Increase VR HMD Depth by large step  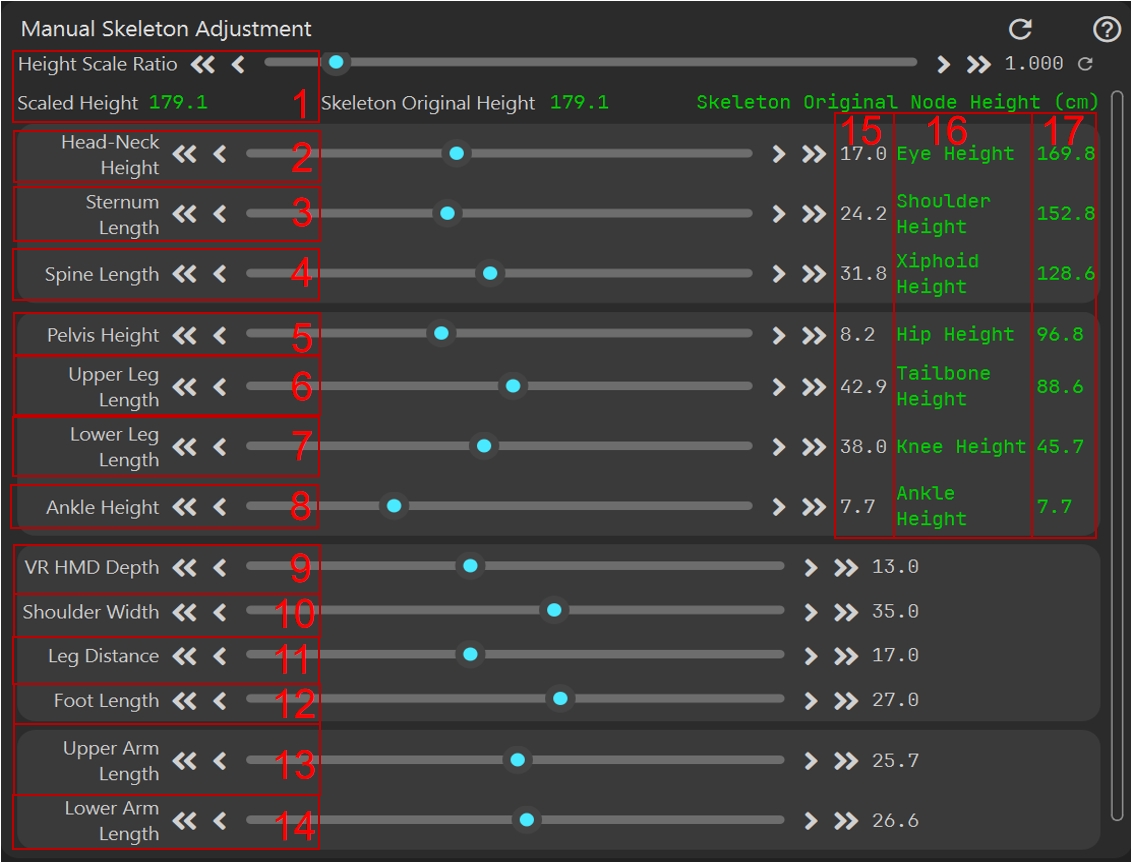pos(846,568)
